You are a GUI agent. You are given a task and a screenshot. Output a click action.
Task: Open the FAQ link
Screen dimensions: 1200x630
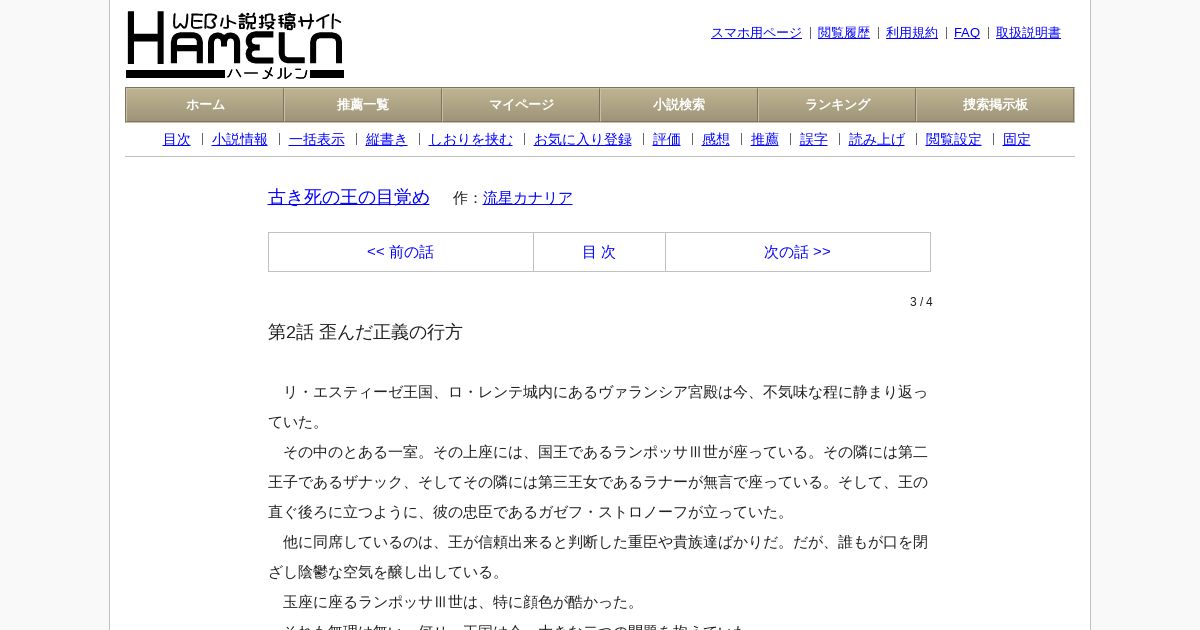967,33
